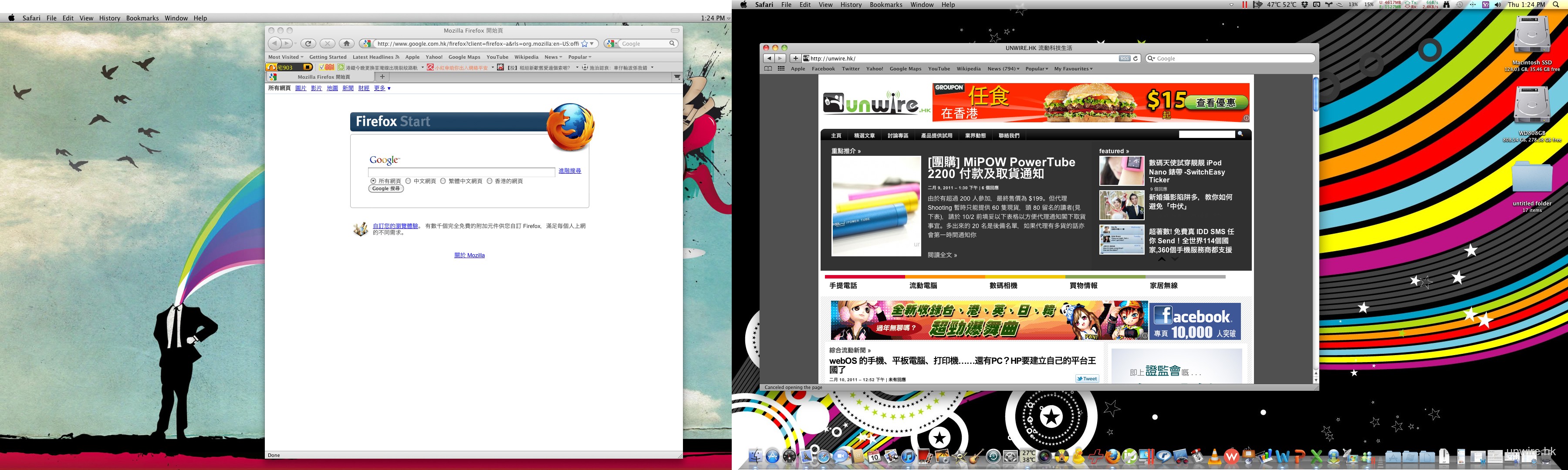Select the 香港的網頁 radio option

point(490,181)
